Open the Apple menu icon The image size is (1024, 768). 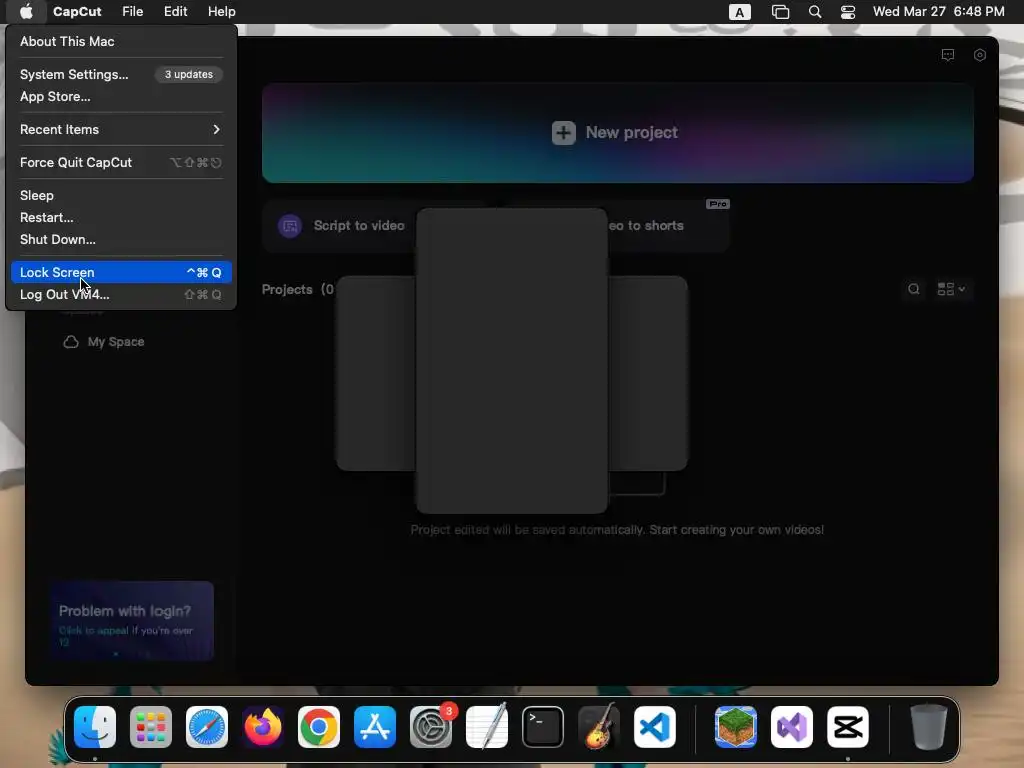point(26,12)
